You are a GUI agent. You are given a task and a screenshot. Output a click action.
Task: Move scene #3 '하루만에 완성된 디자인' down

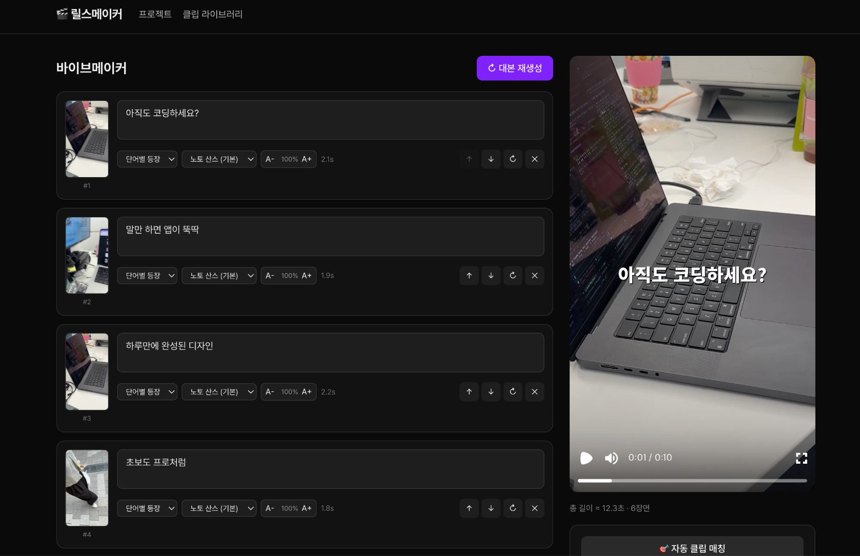[x=491, y=392]
